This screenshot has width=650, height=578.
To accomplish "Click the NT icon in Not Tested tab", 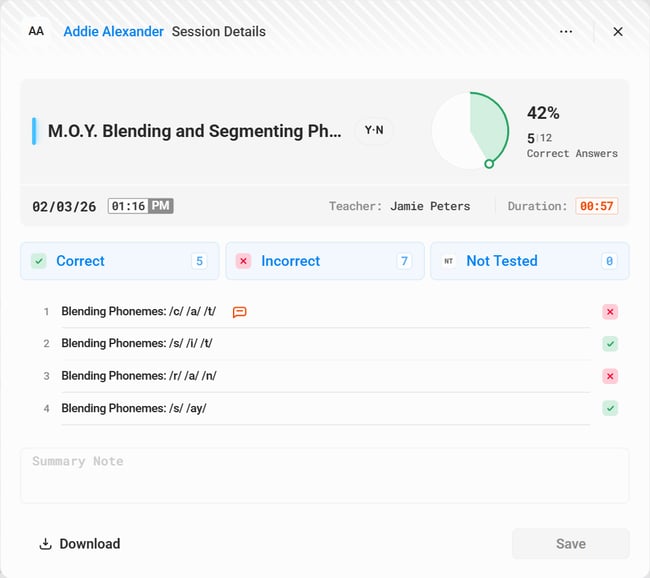I will [x=448, y=261].
